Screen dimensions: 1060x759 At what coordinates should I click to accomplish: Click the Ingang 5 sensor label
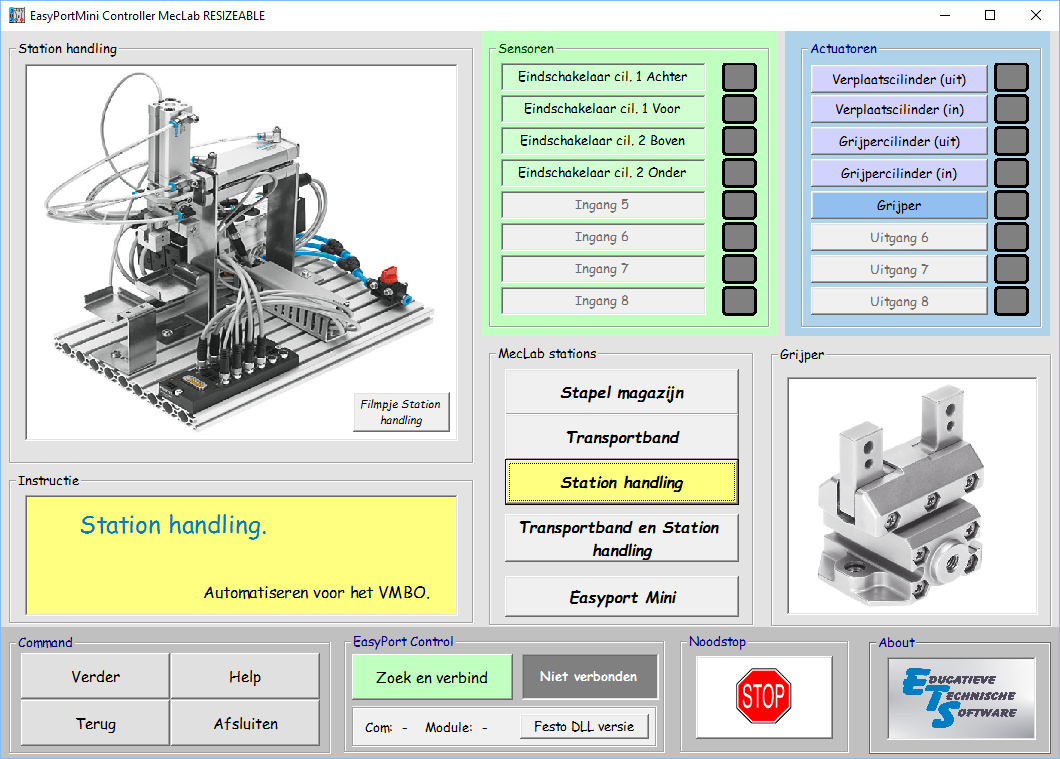[x=603, y=205]
